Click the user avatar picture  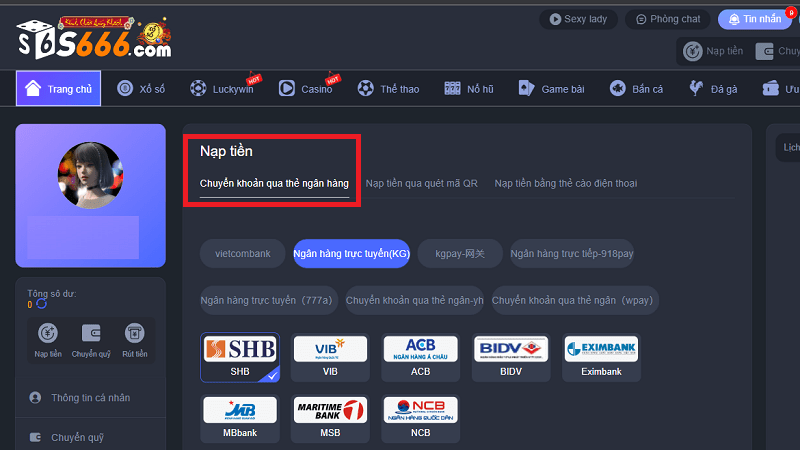pos(90,175)
